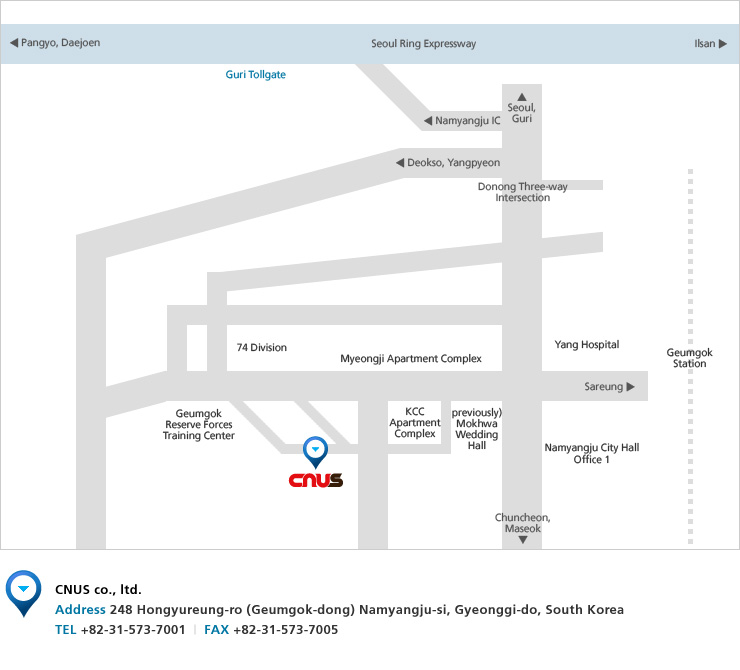Click the Geumgok Station label

(x=690, y=358)
